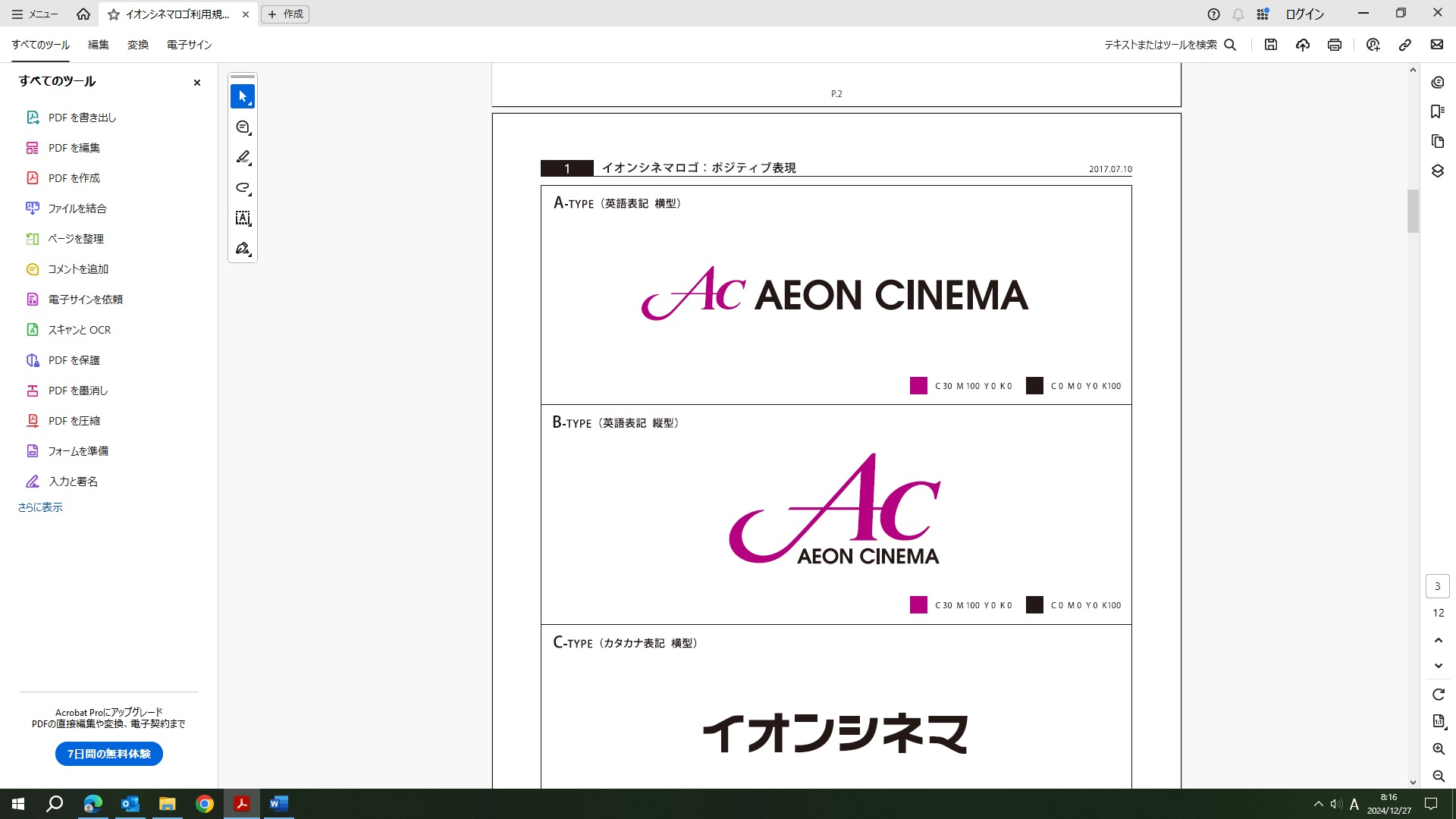
Task: Select the arrow selection tool
Action: (x=243, y=96)
